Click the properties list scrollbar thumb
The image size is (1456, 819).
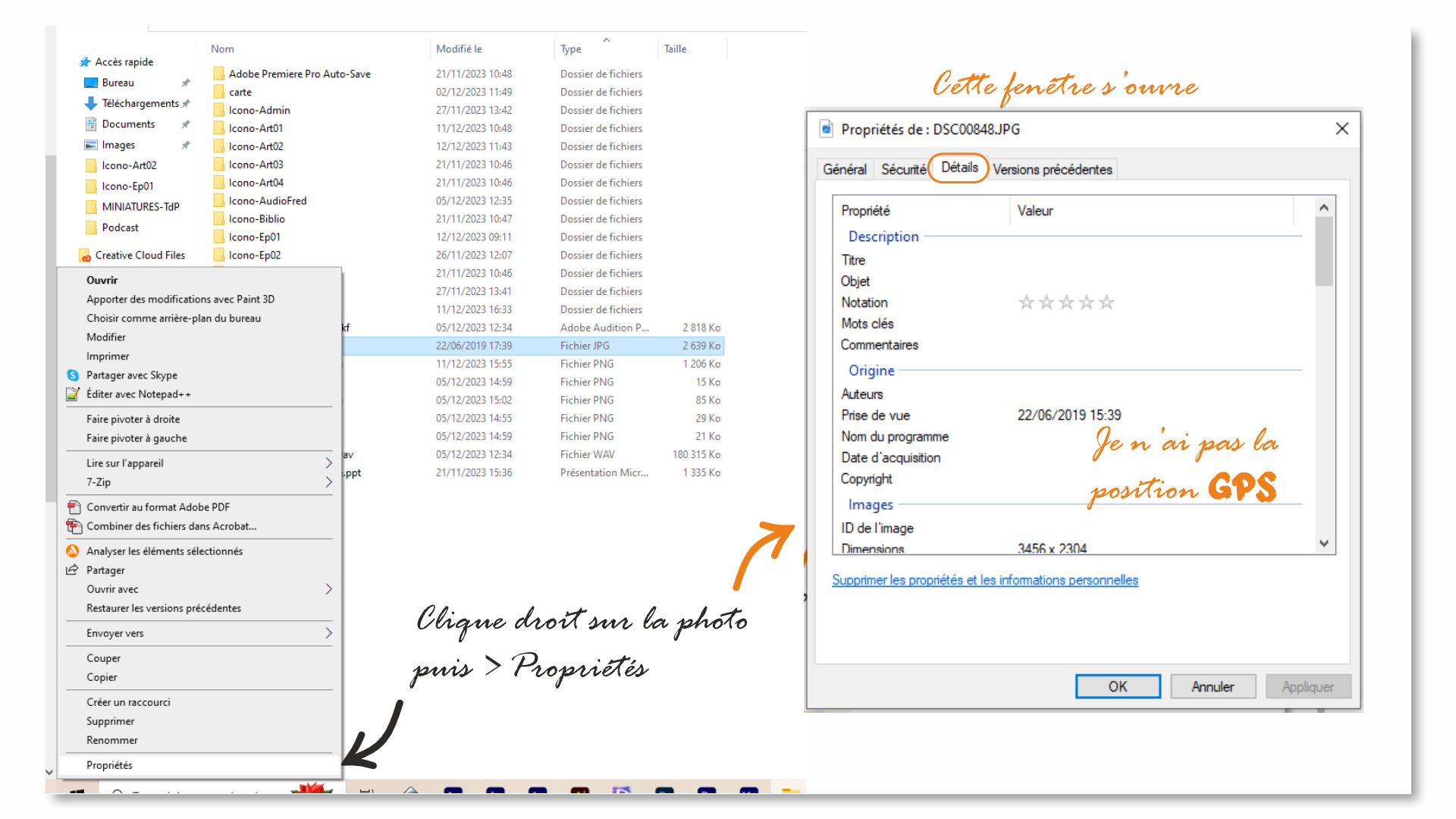pyautogui.click(x=1324, y=252)
